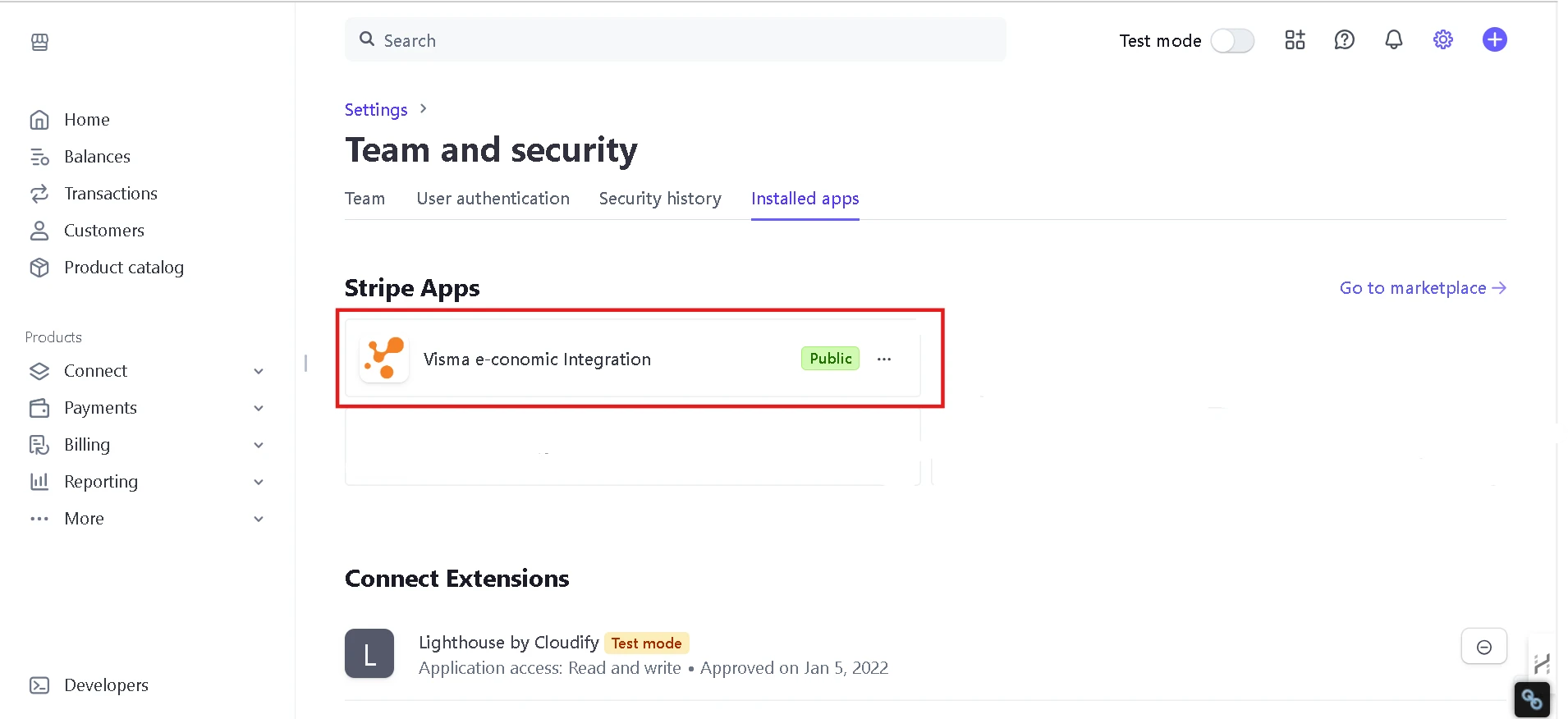The height and width of the screenshot is (719, 1568).
Task: Go to Home in the sidebar
Action: [87, 120]
